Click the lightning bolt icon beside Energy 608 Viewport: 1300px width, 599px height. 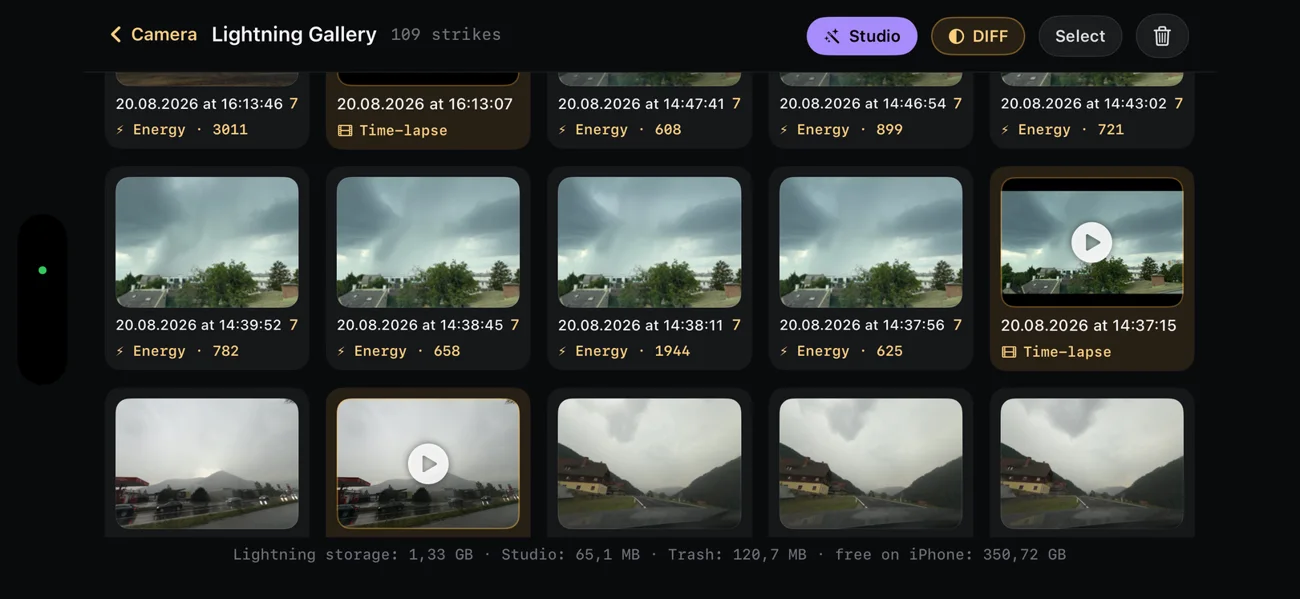coord(563,130)
